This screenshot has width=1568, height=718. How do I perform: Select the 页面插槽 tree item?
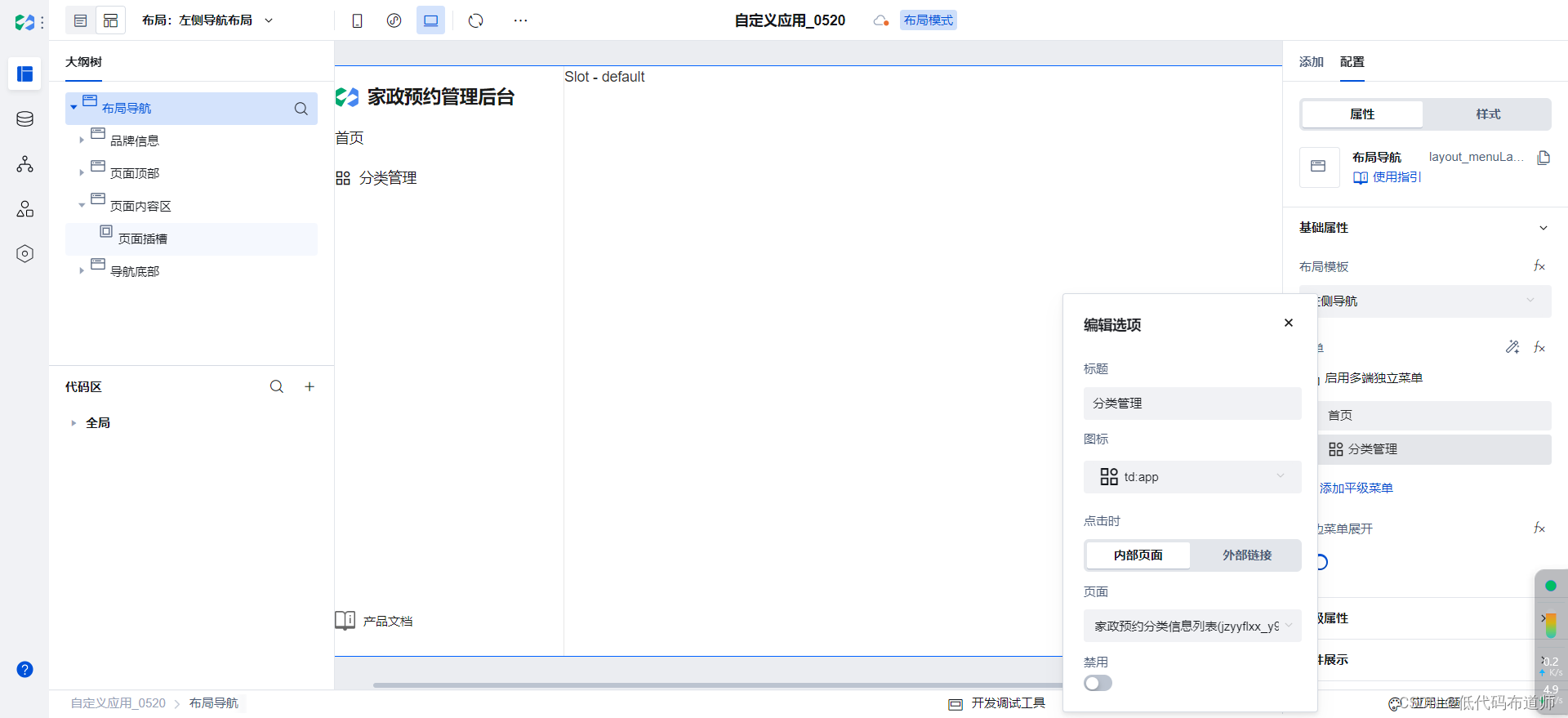[191, 239]
